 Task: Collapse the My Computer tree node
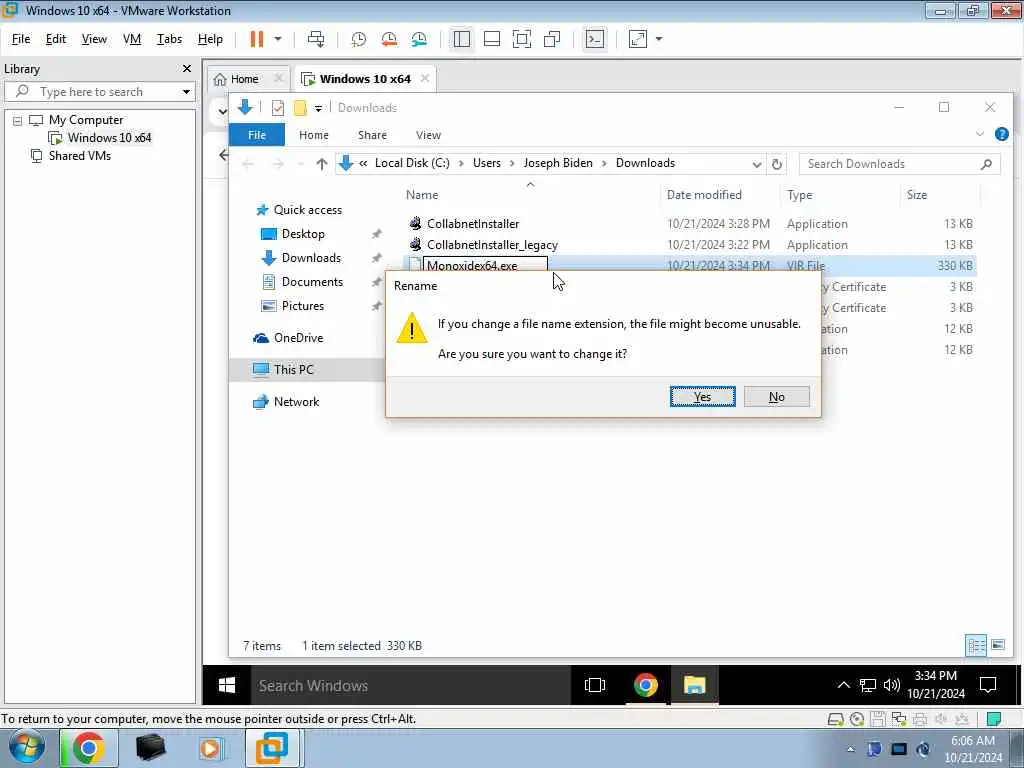[18, 121]
